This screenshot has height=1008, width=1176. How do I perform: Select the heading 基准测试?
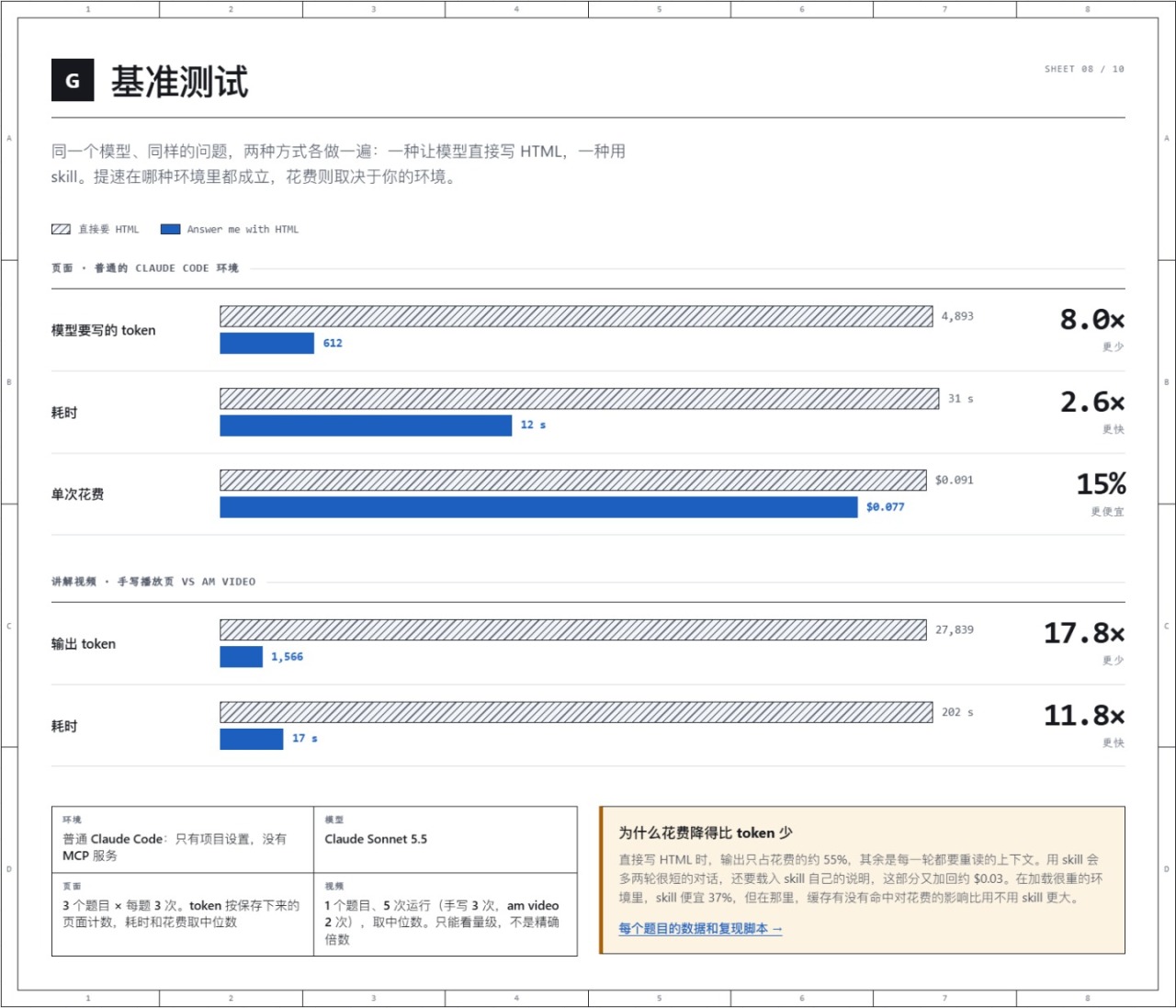(x=180, y=82)
